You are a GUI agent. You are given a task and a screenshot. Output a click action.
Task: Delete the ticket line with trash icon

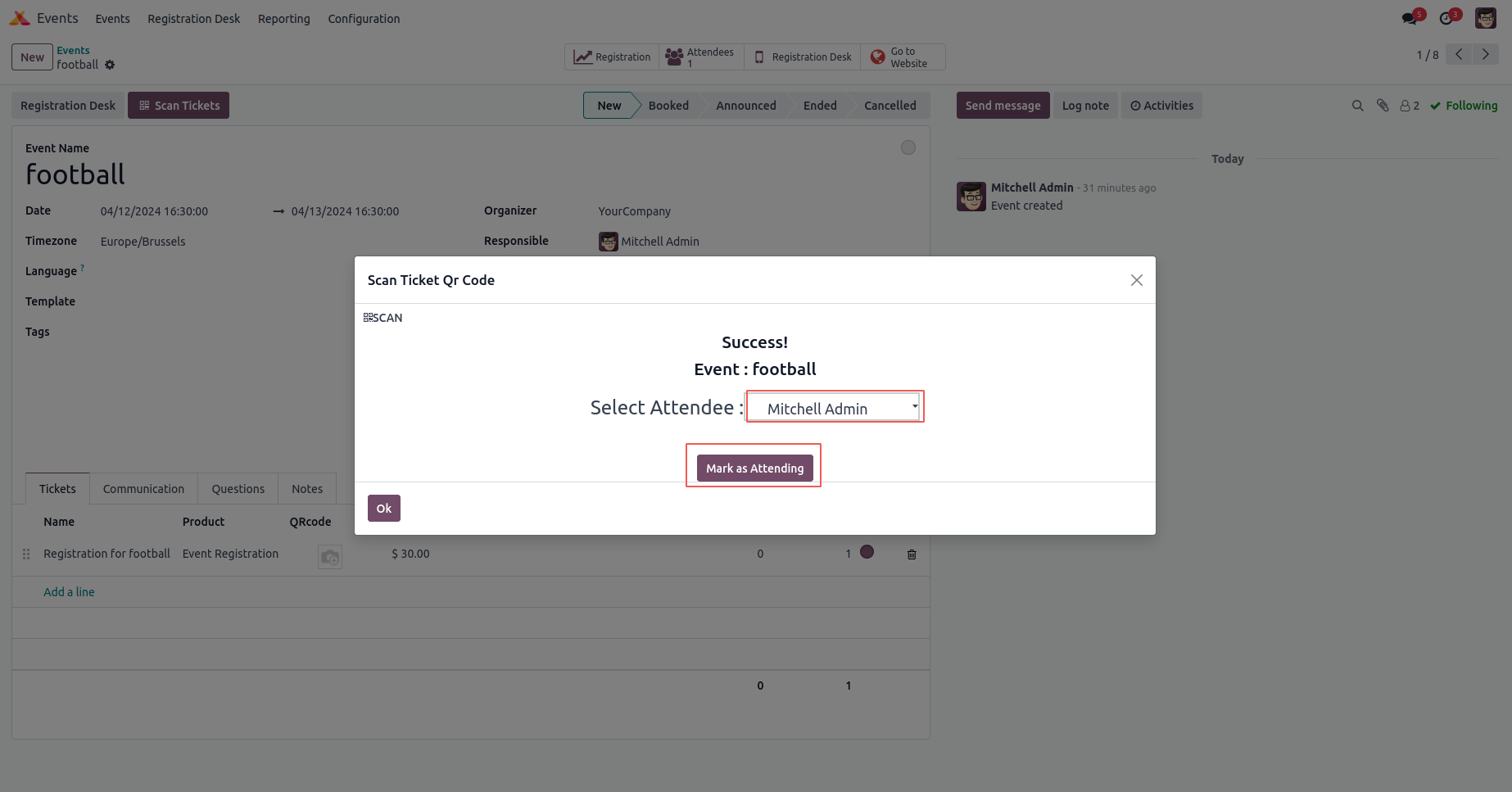912,554
